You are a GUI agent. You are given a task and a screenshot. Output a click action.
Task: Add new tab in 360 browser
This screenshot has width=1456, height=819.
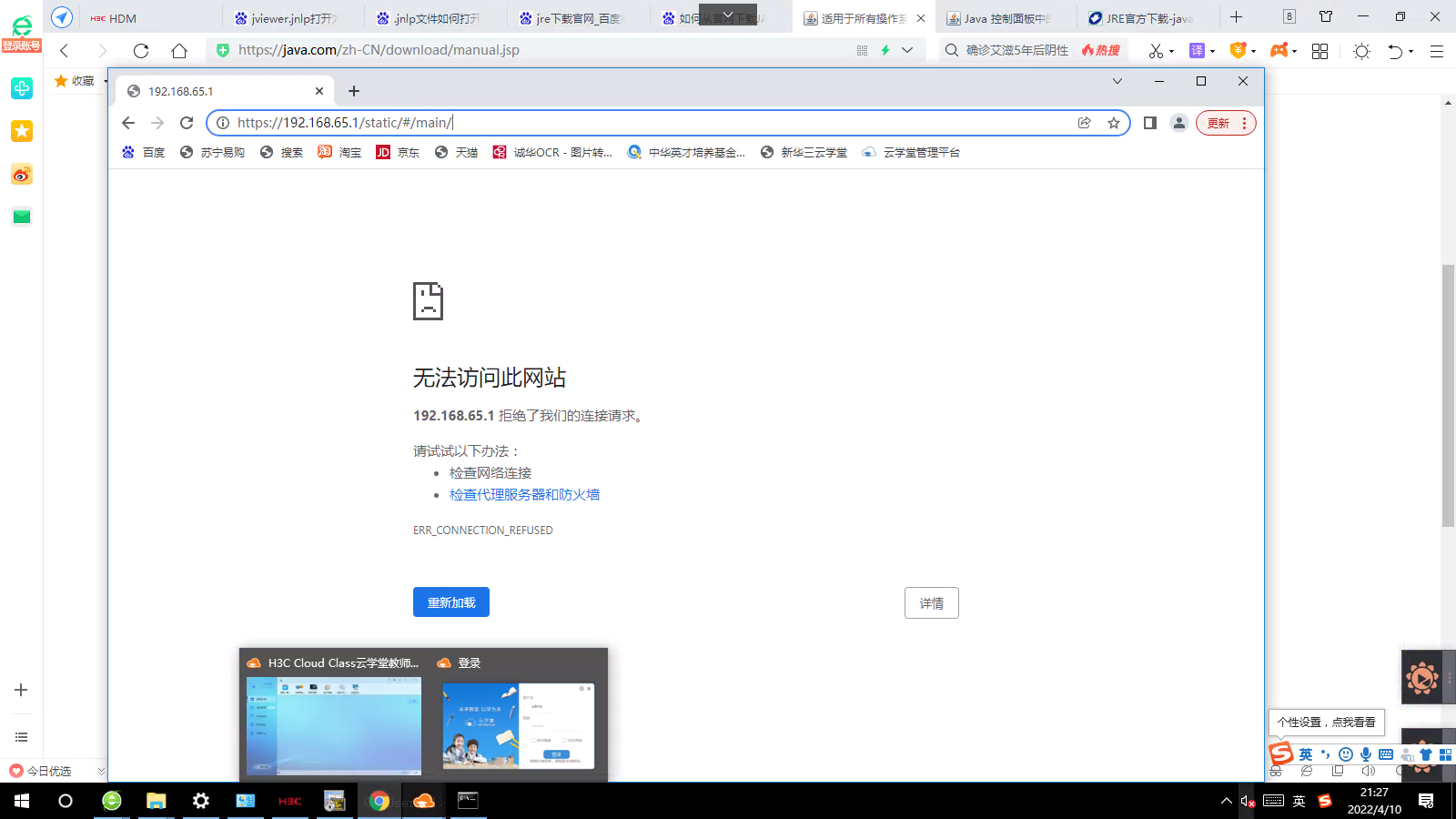(x=1237, y=17)
